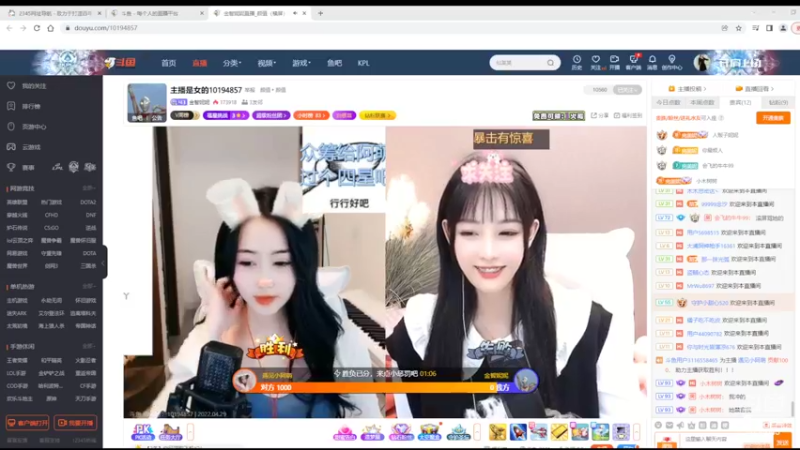Toggle the 已关注 follow button
Image resolution: width=800 pixels, height=450 pixels.
tap(627, 90)
